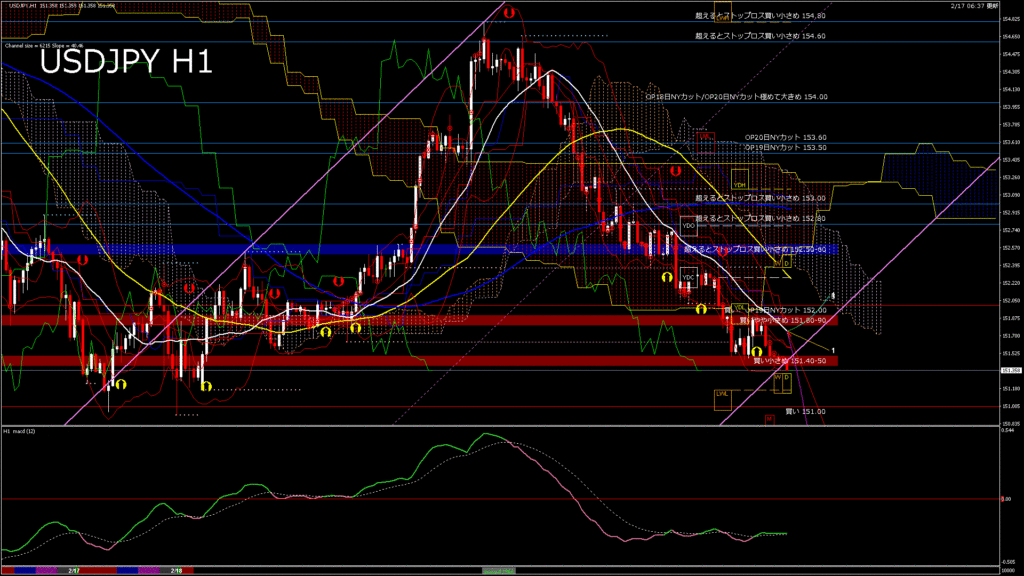The image size is (1024, 576).
Task: Select the YDO box marker
Action: (688, 226)
